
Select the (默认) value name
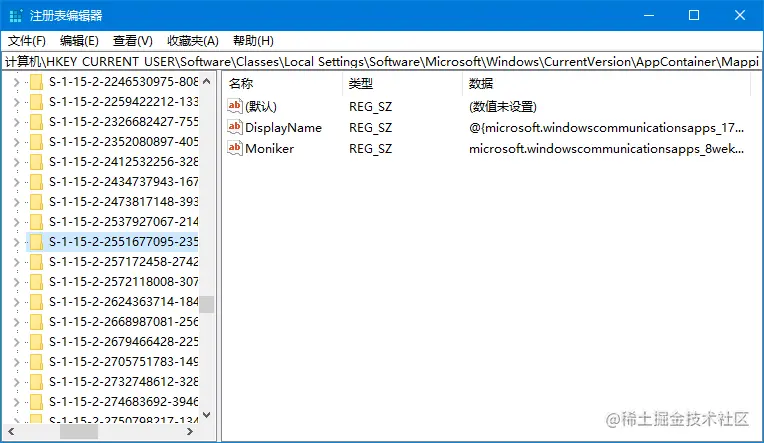(x=261, y=106)
